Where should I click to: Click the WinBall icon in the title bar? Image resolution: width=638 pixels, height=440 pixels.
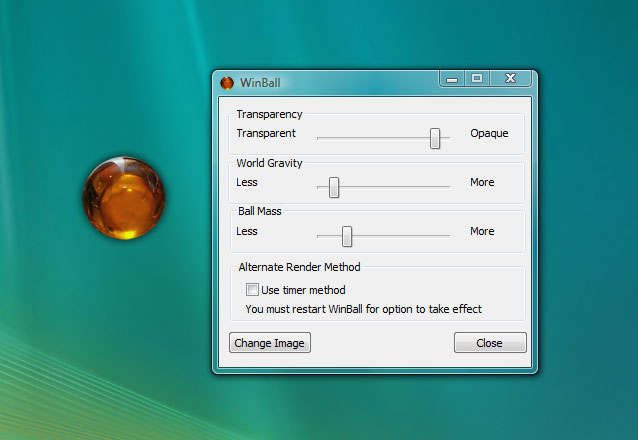pos(227,82)
